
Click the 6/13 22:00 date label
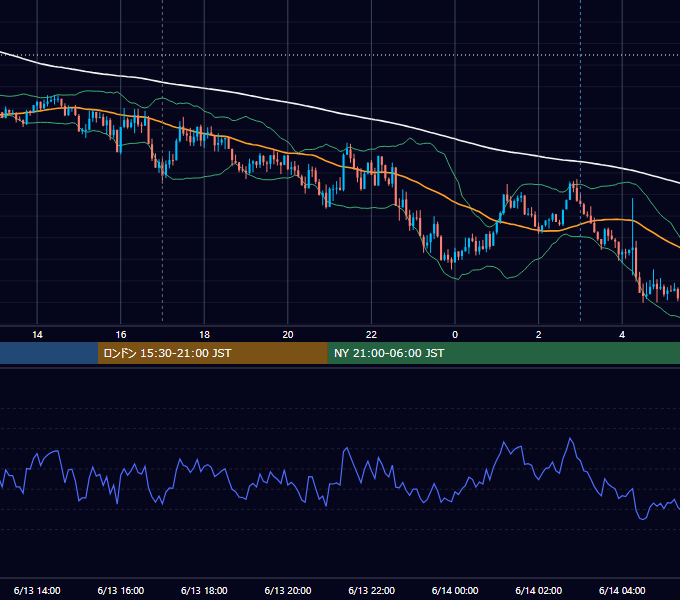(371, 590)
